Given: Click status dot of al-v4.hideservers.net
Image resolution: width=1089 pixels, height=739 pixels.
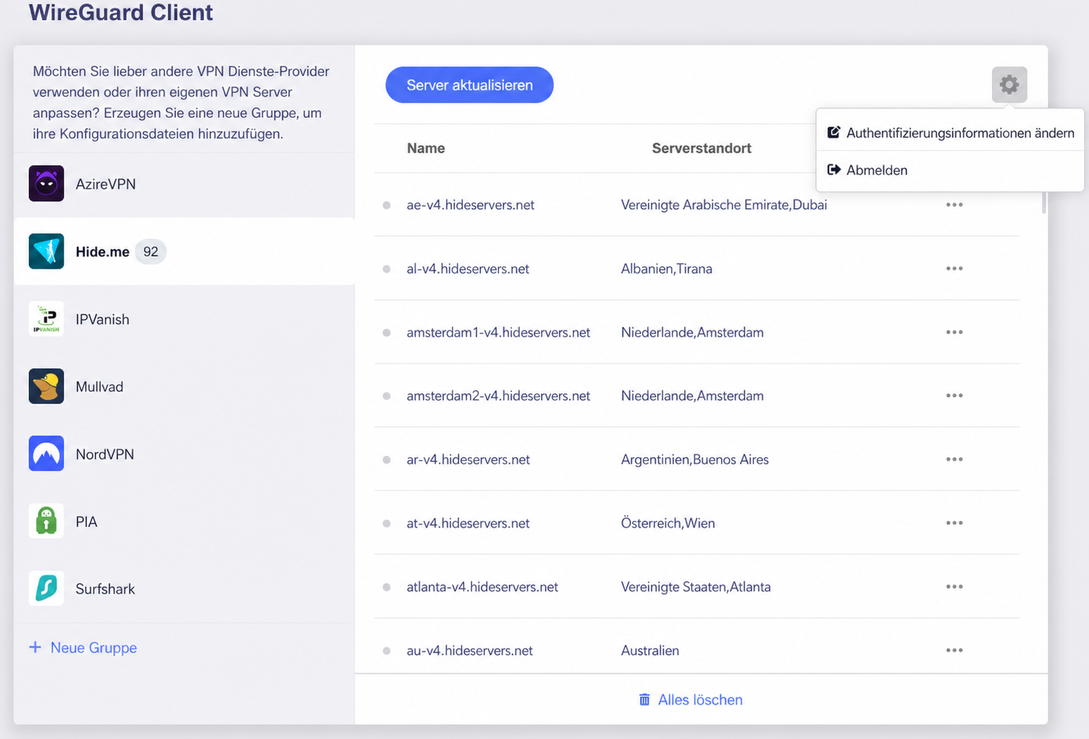Looking at the screenshot, I should coord(387,269).
